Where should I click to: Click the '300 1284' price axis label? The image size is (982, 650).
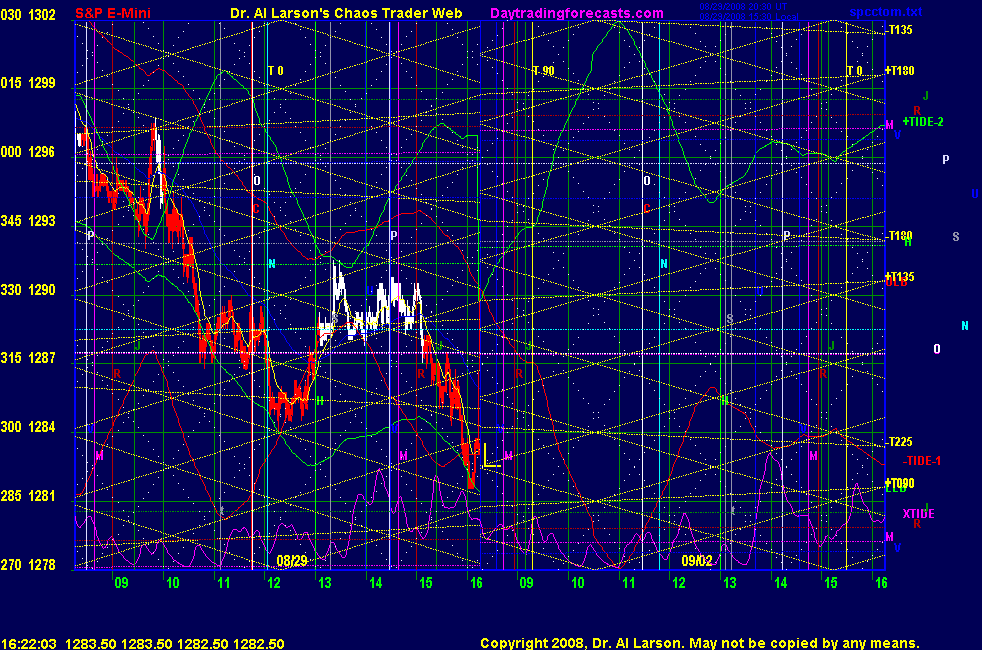(x=28, y=427)
